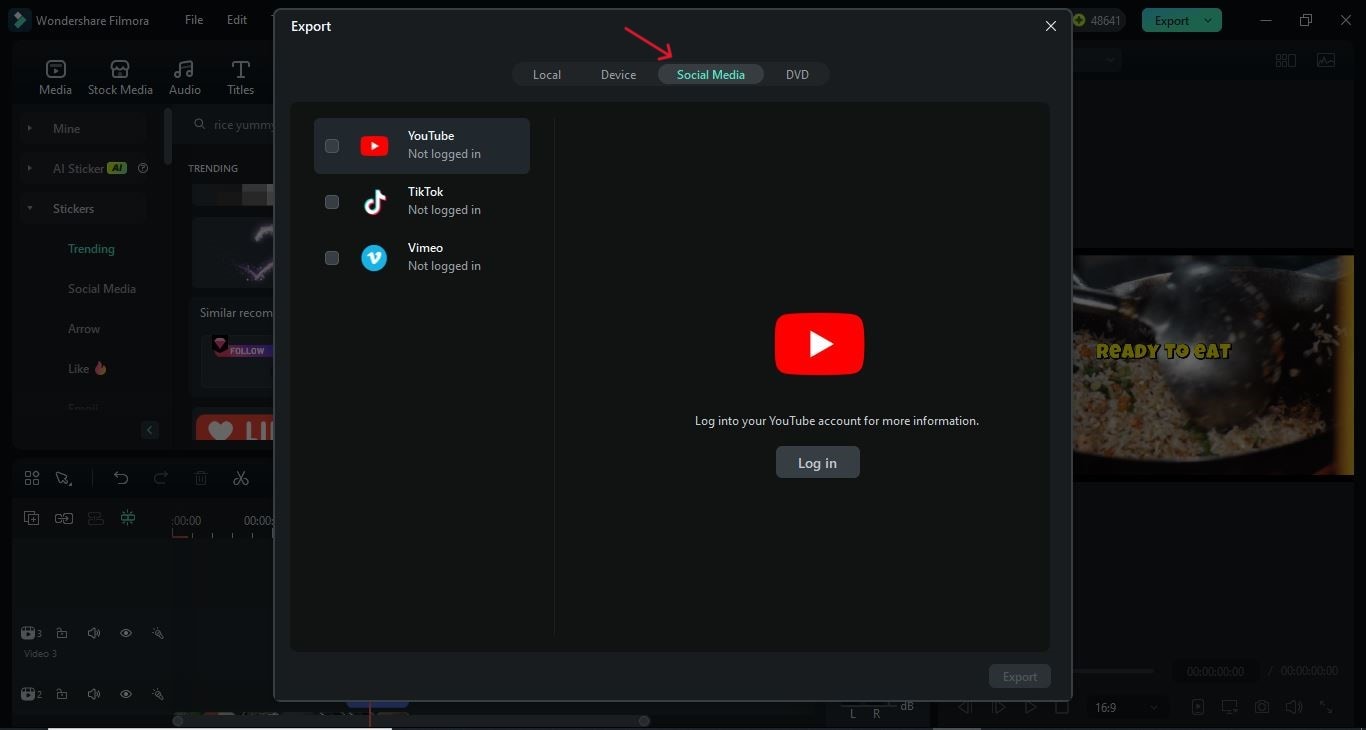Adjust preview volume with the speaker icon
This screenshot has width=1366, height=730.
pos(1294,707)
